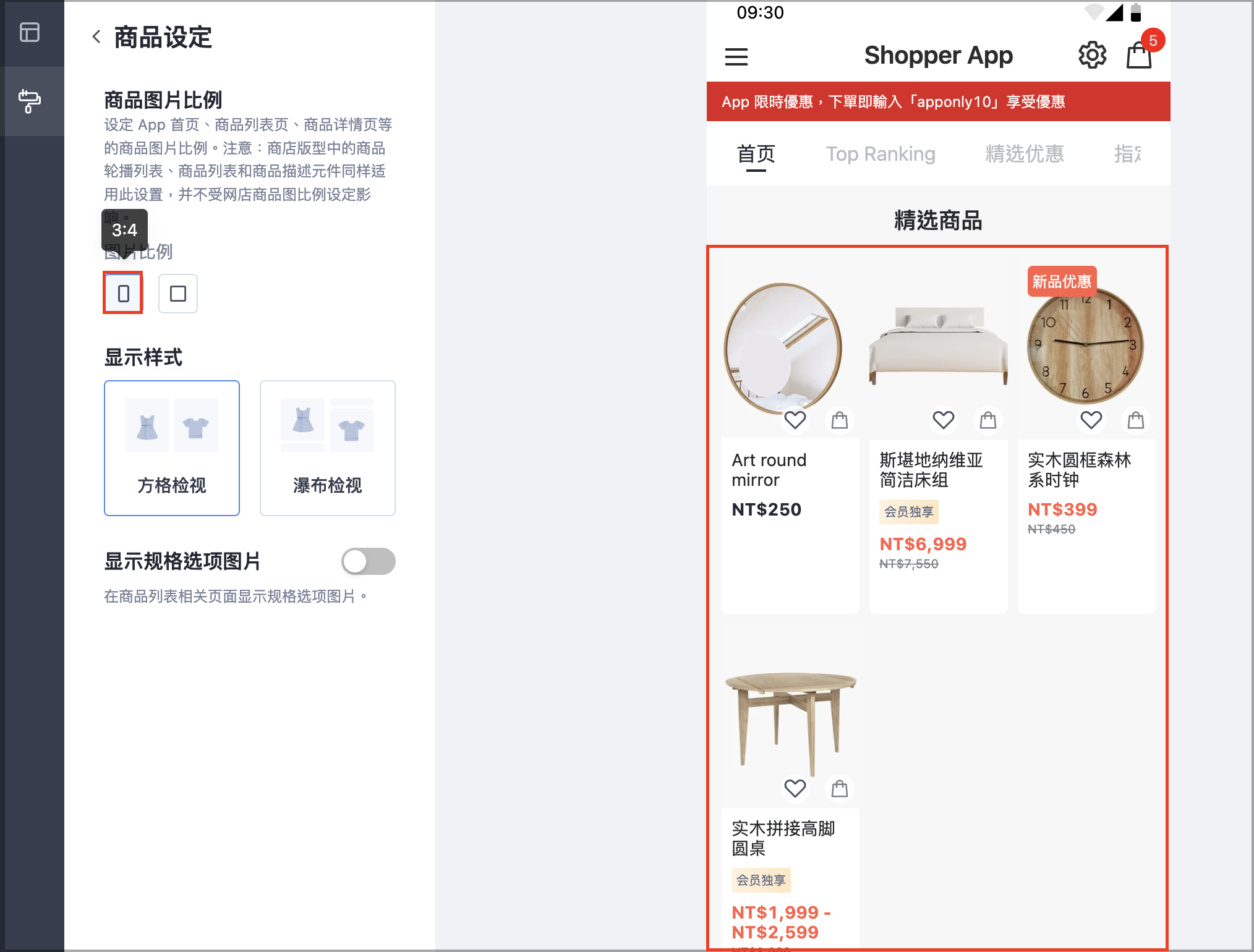Viewport: 1254px width, 952px height.
Task: Select the 3:4 portrait image ratio
Action: click(123, 293)
